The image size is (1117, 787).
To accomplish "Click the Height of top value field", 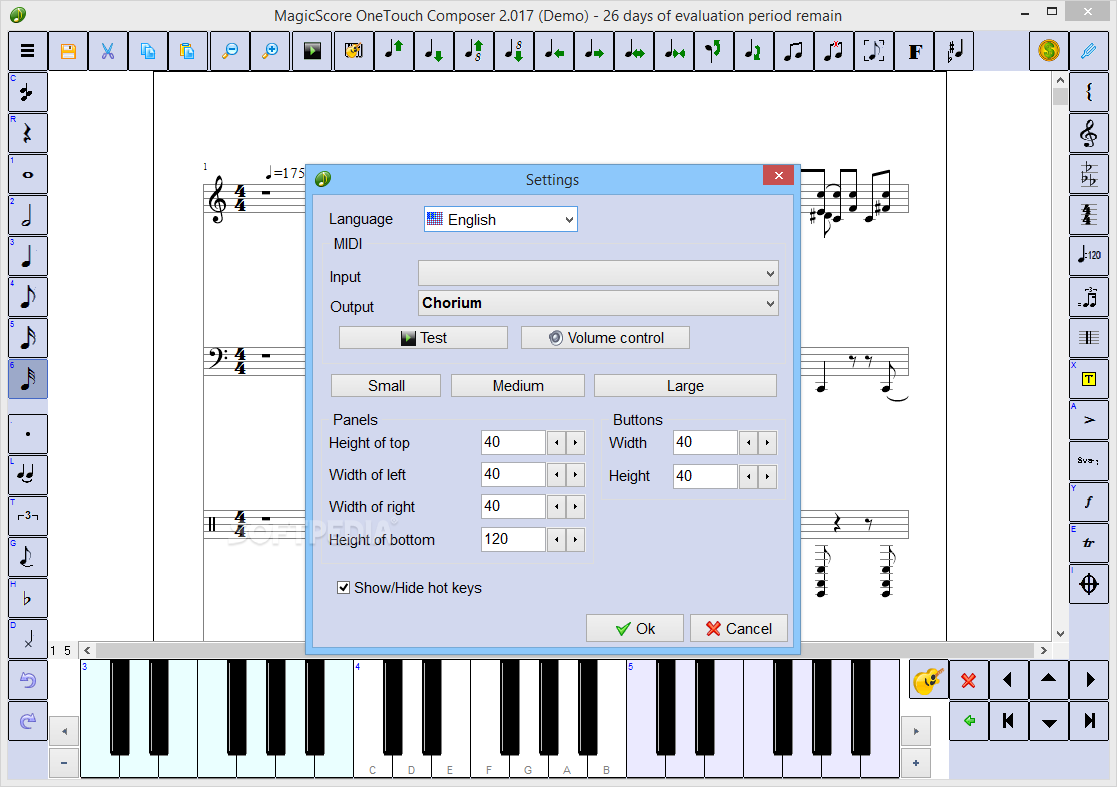I will click(x=513, y=442).
